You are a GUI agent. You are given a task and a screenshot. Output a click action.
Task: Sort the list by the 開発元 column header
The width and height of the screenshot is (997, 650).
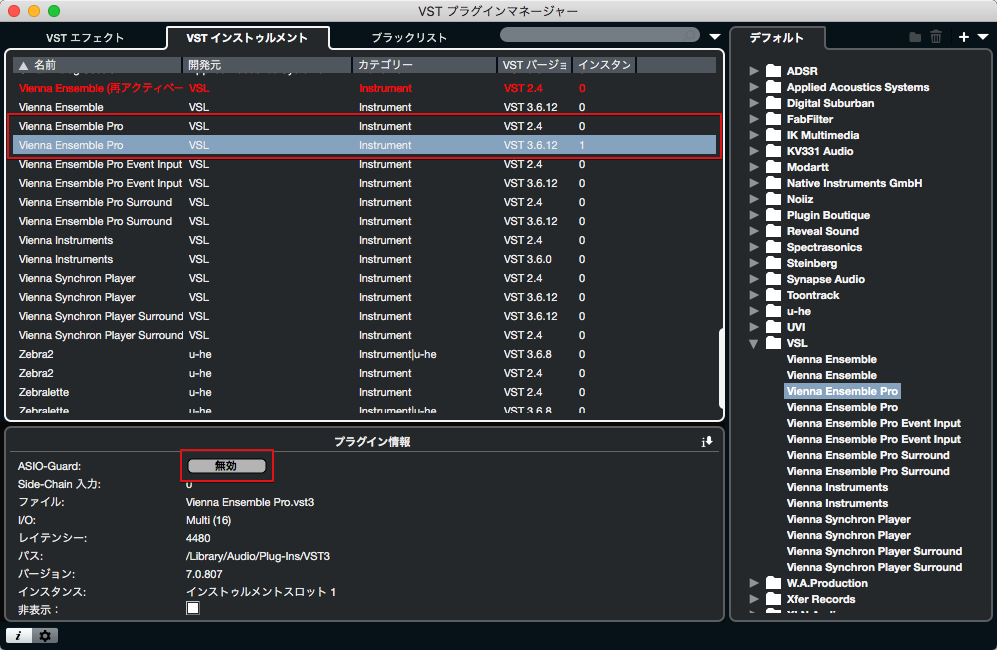click(x=267, y=65)
